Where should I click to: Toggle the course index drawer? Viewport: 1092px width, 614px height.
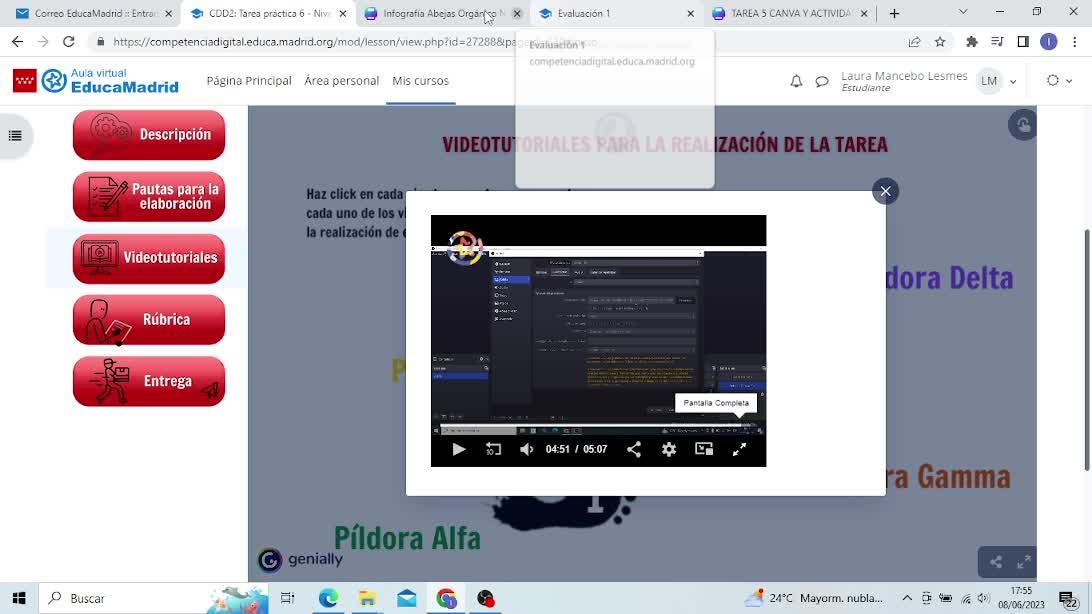[x=15, y=136]
